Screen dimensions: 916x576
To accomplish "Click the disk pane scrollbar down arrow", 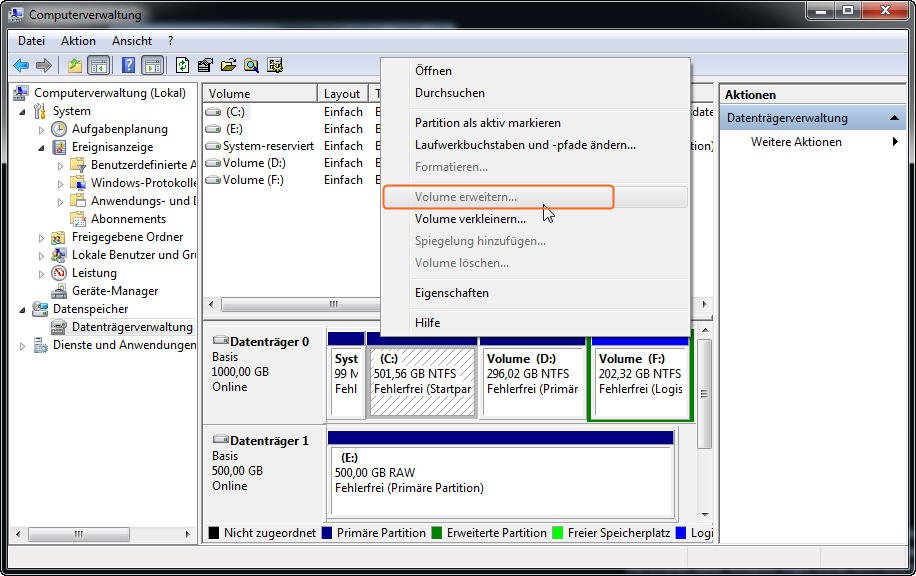I will click(x=705, y=515).
